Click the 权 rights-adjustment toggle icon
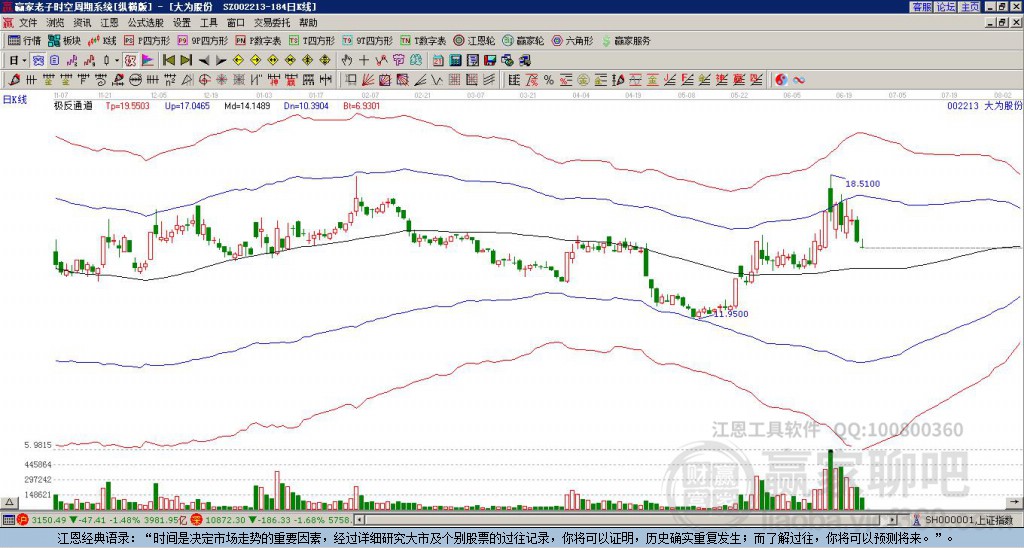The height and width of the screenshot is (548, 1024). point(131,61)
